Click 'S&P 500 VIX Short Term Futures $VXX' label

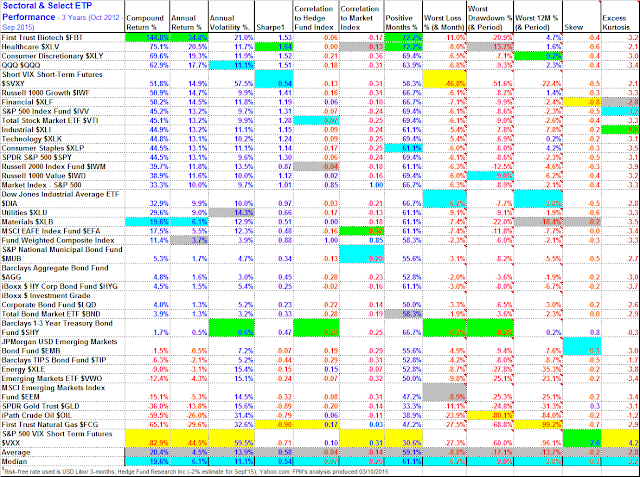[57, 438]
